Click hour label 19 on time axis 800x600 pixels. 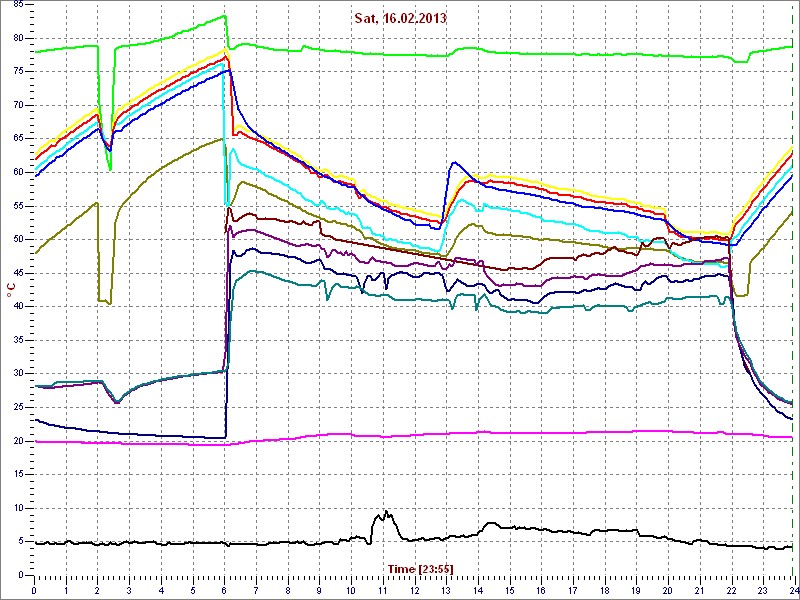pyautogui.click(x=636, y=590)
